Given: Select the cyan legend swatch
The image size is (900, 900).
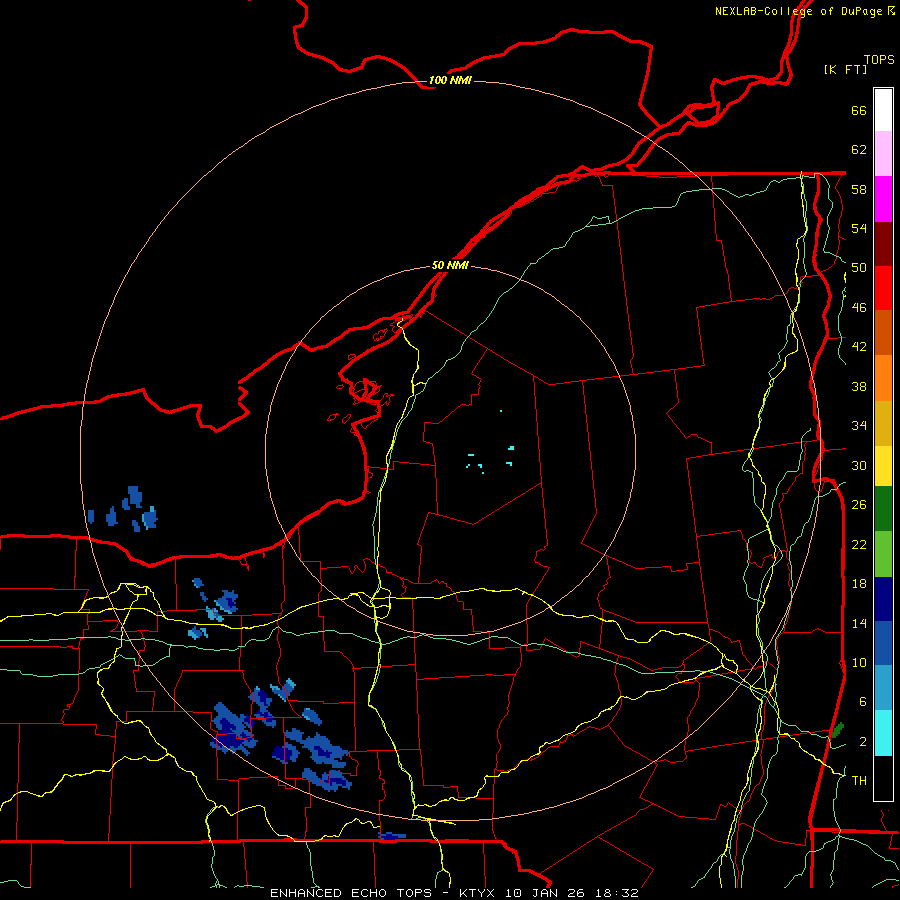Looking at the screenshot, I should point(883,733).
